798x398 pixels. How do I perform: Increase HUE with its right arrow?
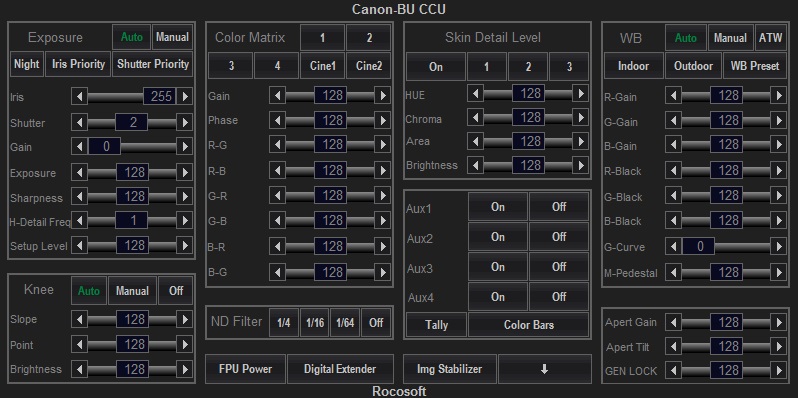coord(580,93)
